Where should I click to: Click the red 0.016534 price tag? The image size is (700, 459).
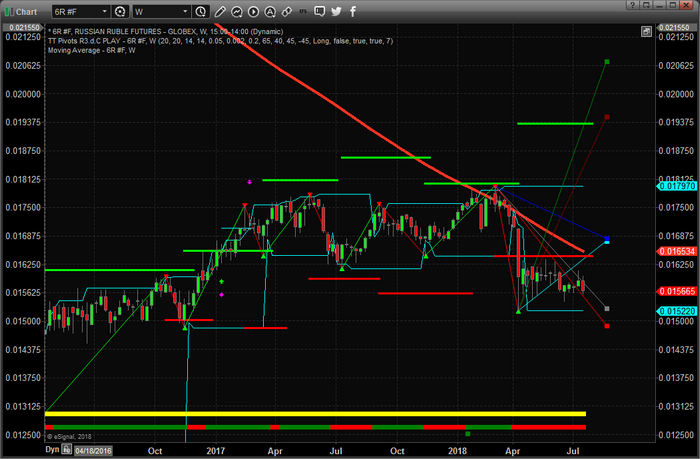[x=677, y=251]
